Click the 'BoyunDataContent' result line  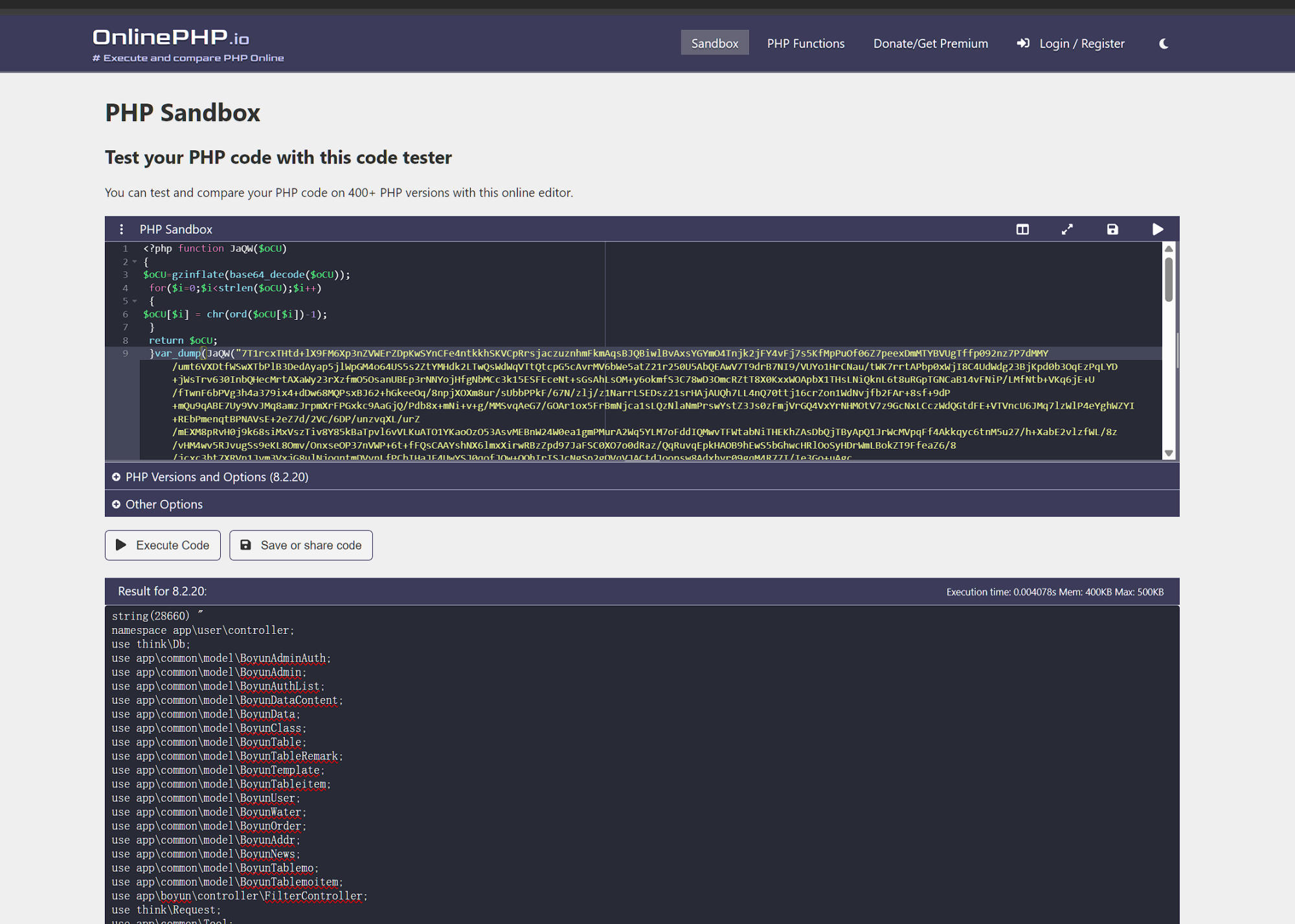pos(227,700)
